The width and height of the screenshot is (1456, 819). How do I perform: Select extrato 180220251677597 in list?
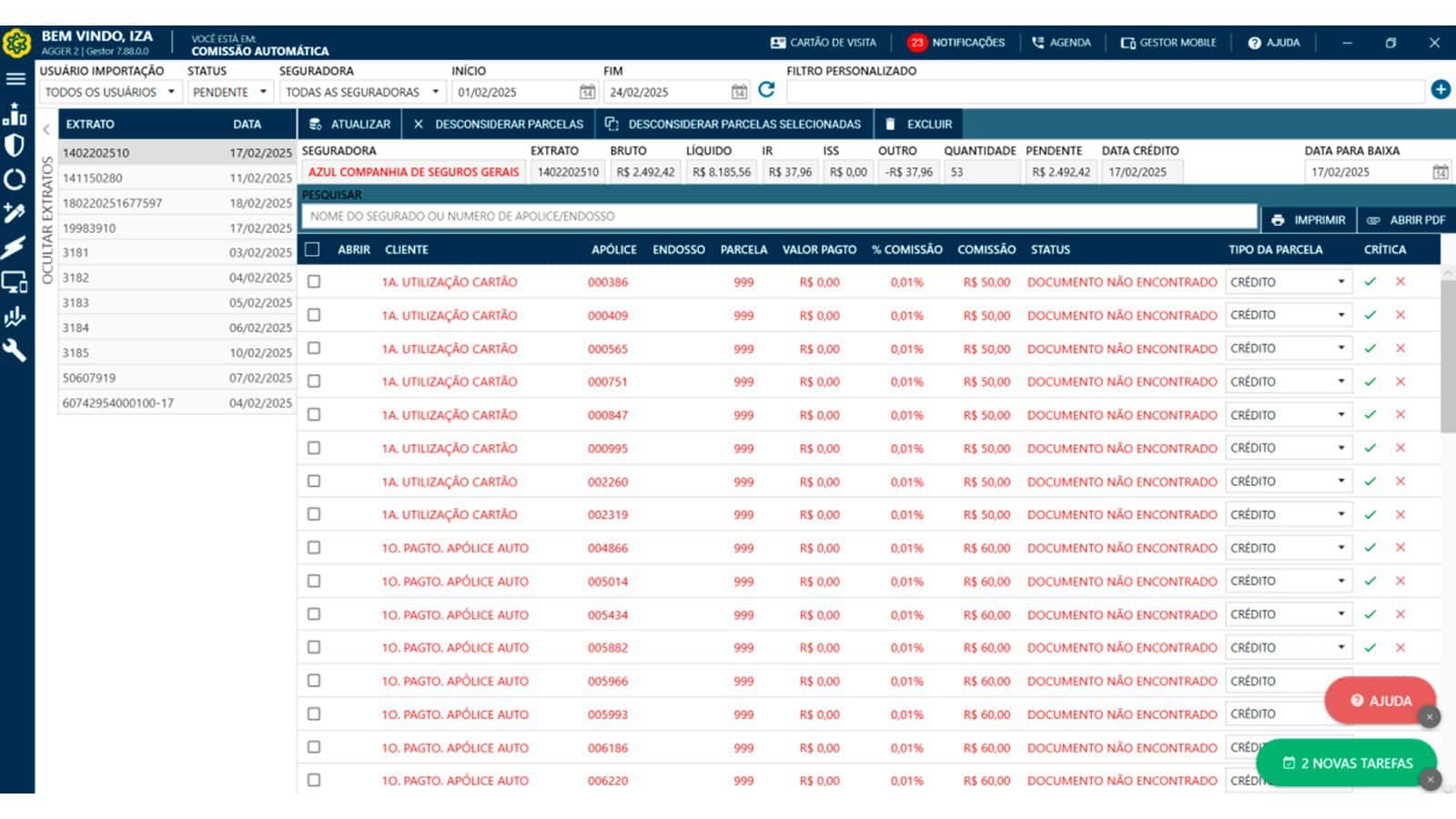(177, 203)
